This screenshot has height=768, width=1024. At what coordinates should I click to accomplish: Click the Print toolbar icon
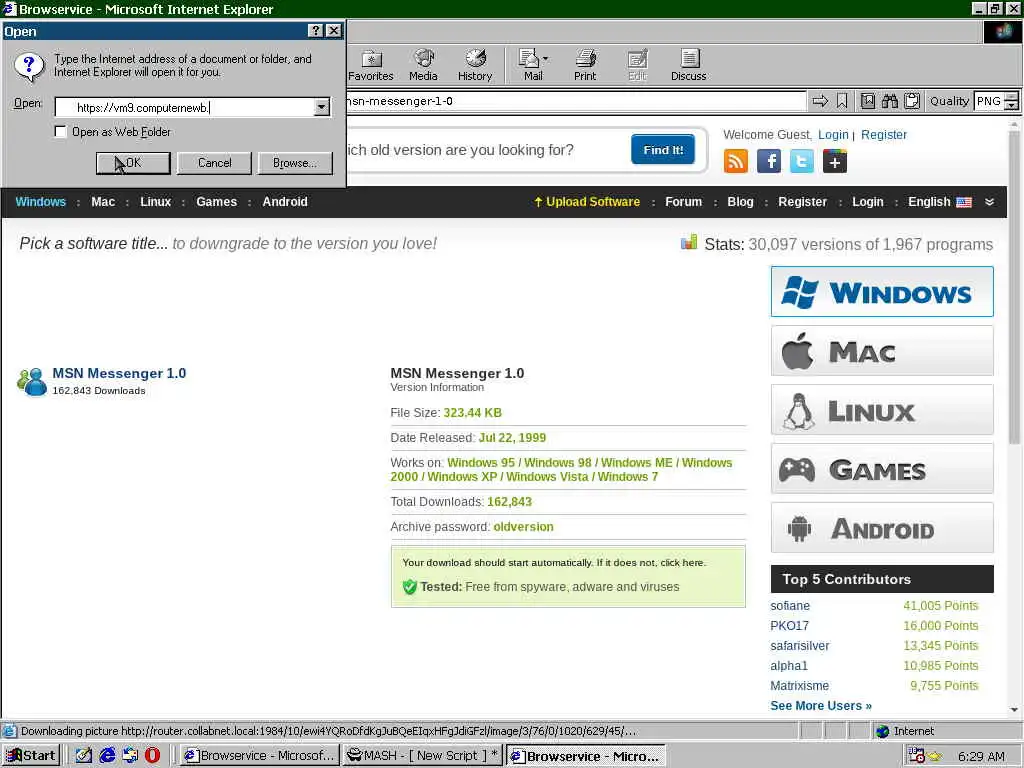coord(585,65)
